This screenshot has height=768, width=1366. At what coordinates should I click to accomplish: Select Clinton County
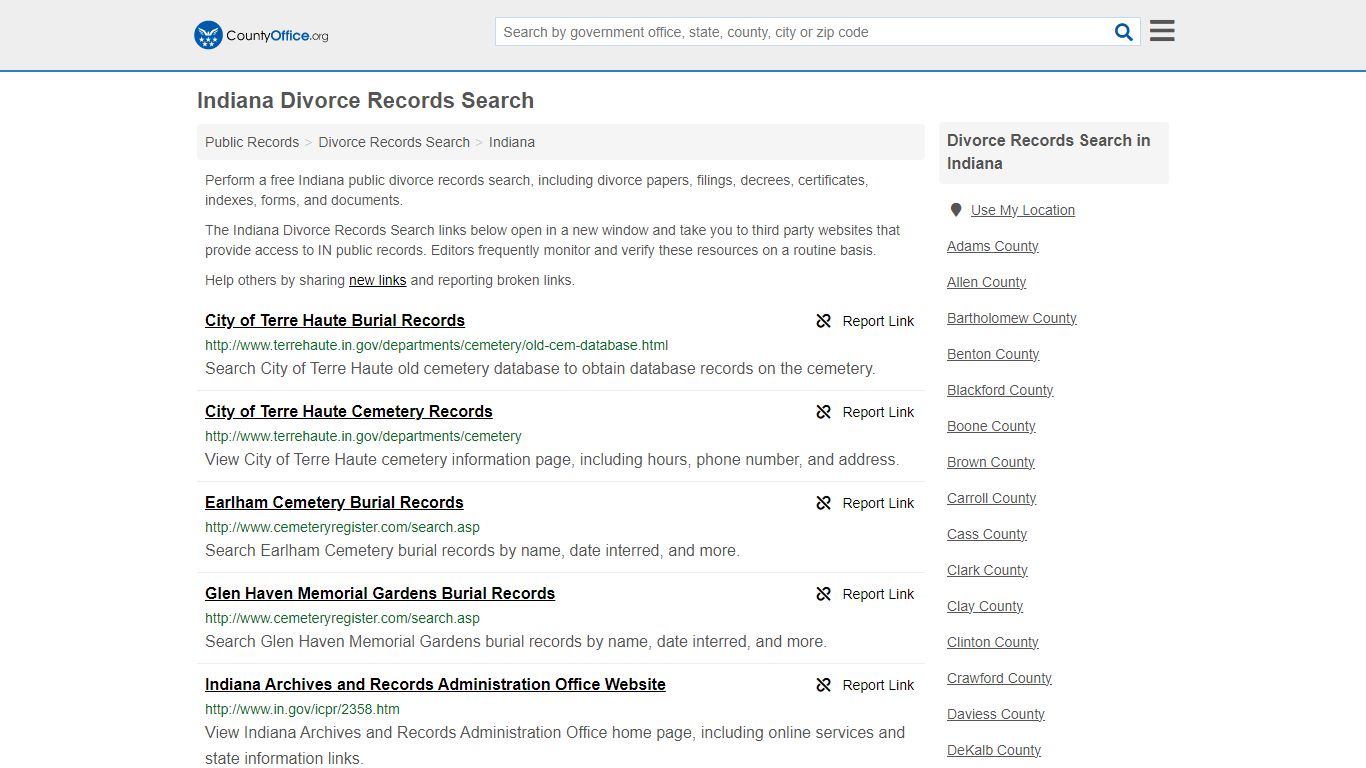992,642
